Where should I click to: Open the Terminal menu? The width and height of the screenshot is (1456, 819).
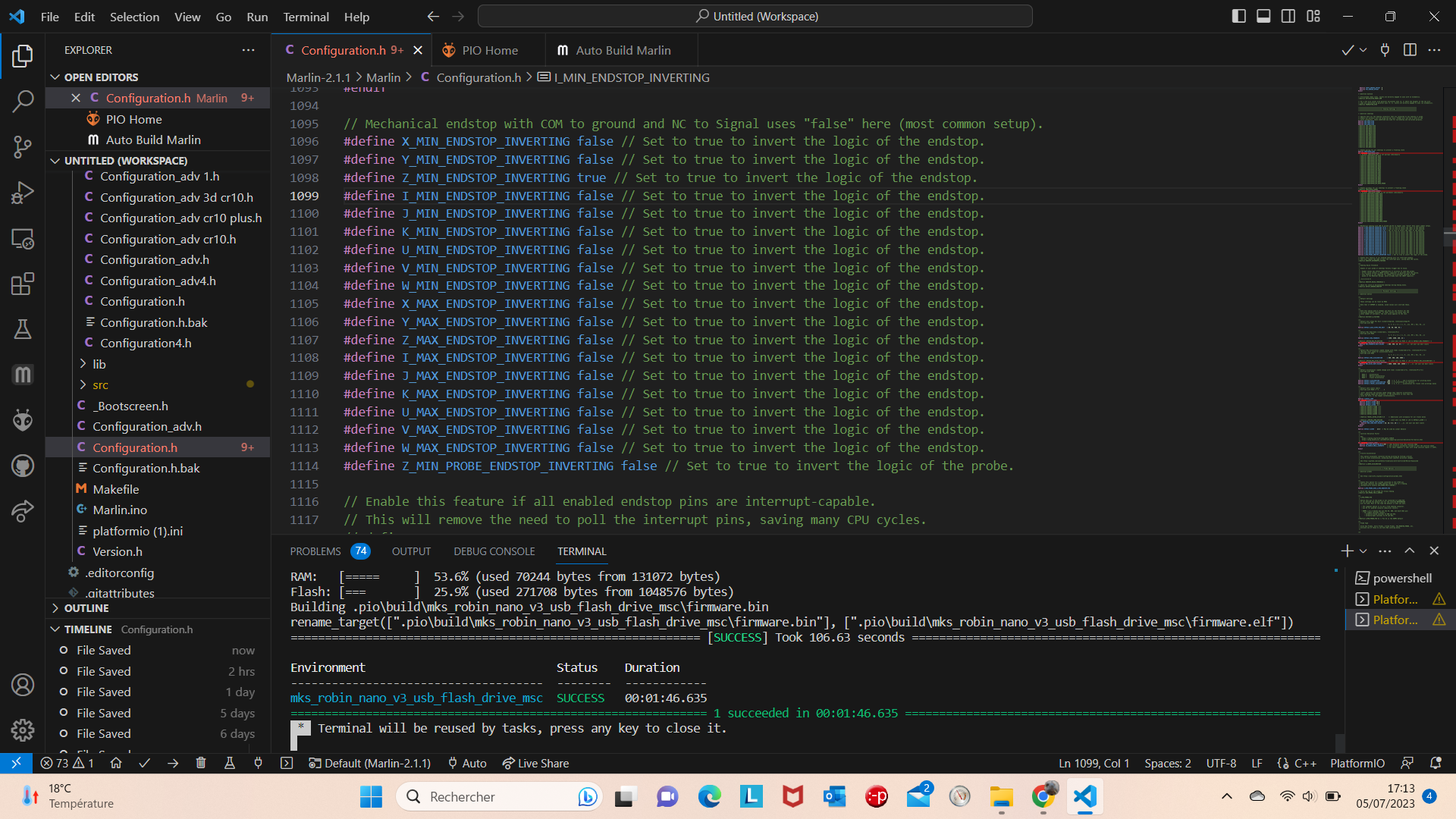pyautogui.click(x=306, y=17)
